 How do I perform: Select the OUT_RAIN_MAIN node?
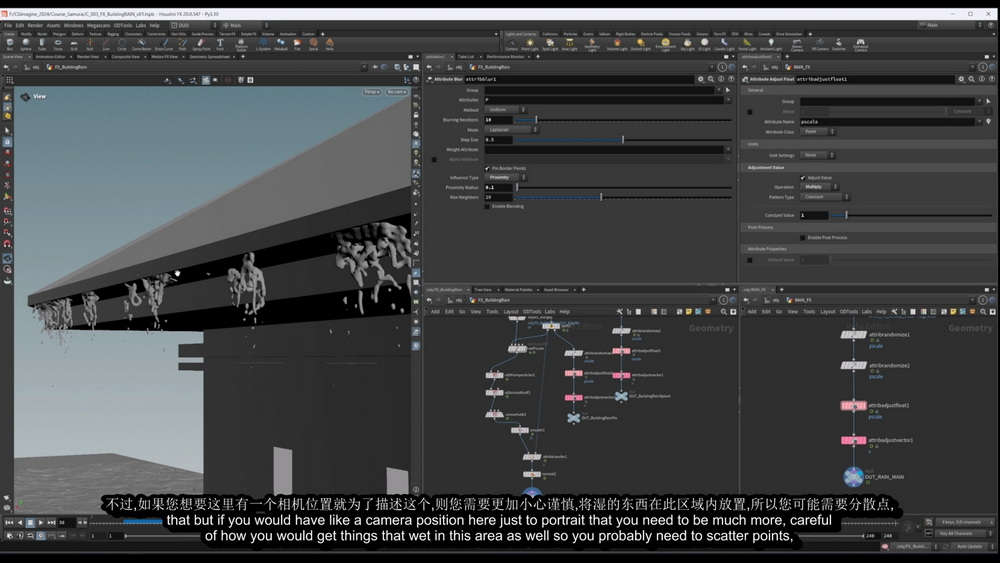coord(853,476)
